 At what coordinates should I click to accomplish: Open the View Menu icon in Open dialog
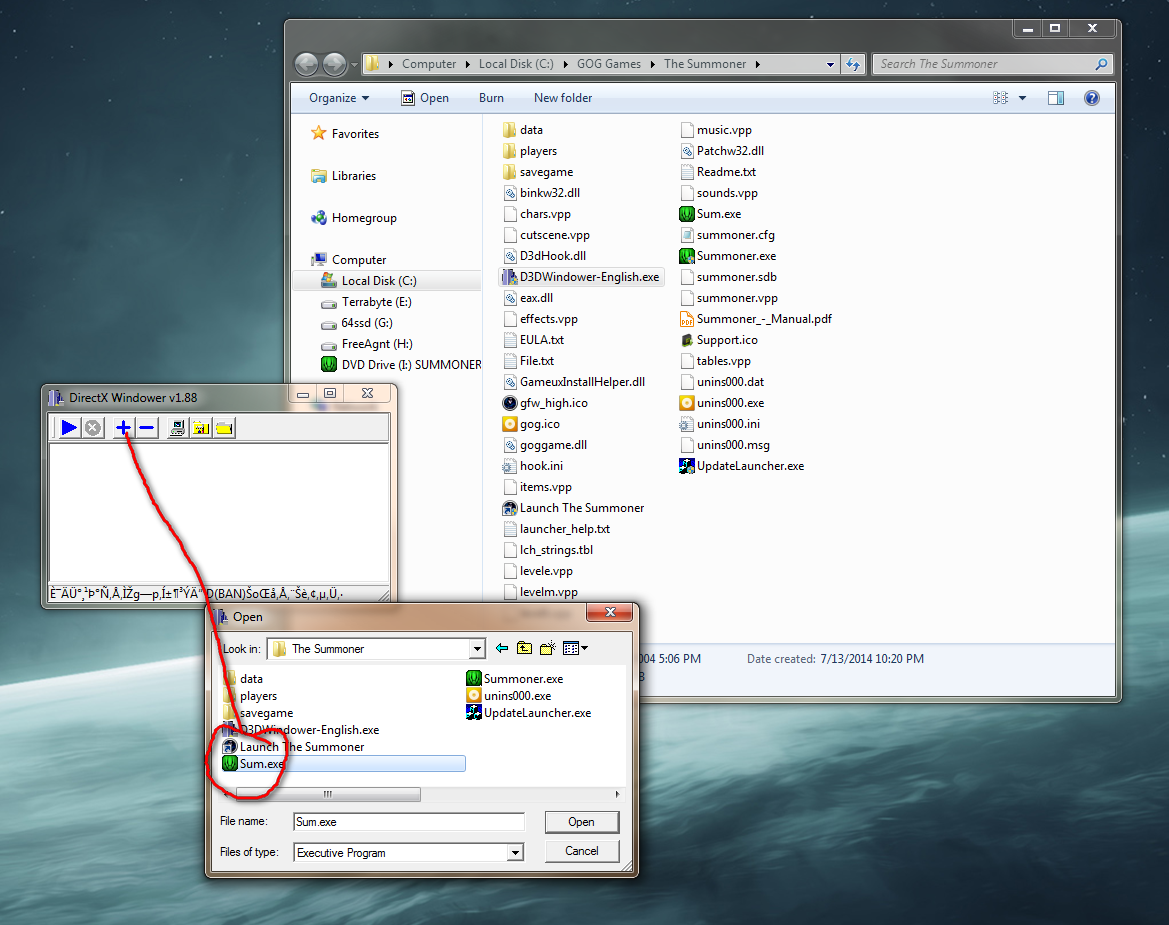[575, 648]
